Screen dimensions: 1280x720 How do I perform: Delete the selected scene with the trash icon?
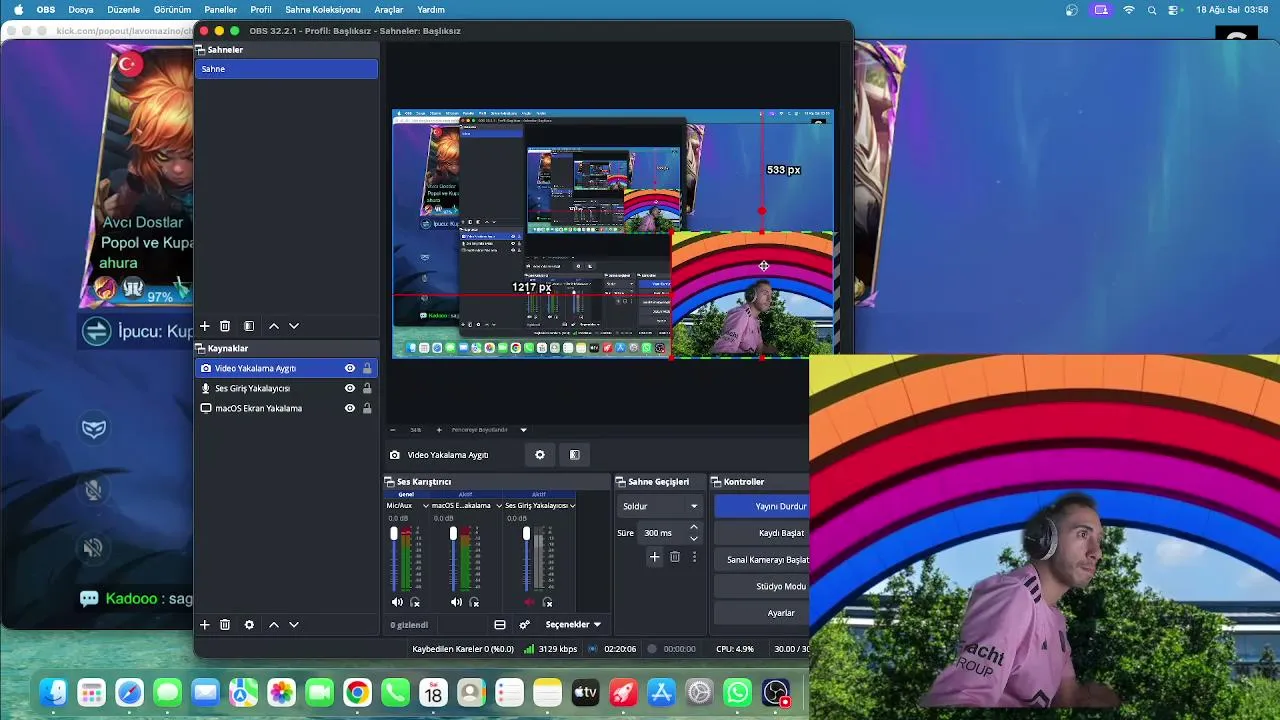(x=225, y=326)
